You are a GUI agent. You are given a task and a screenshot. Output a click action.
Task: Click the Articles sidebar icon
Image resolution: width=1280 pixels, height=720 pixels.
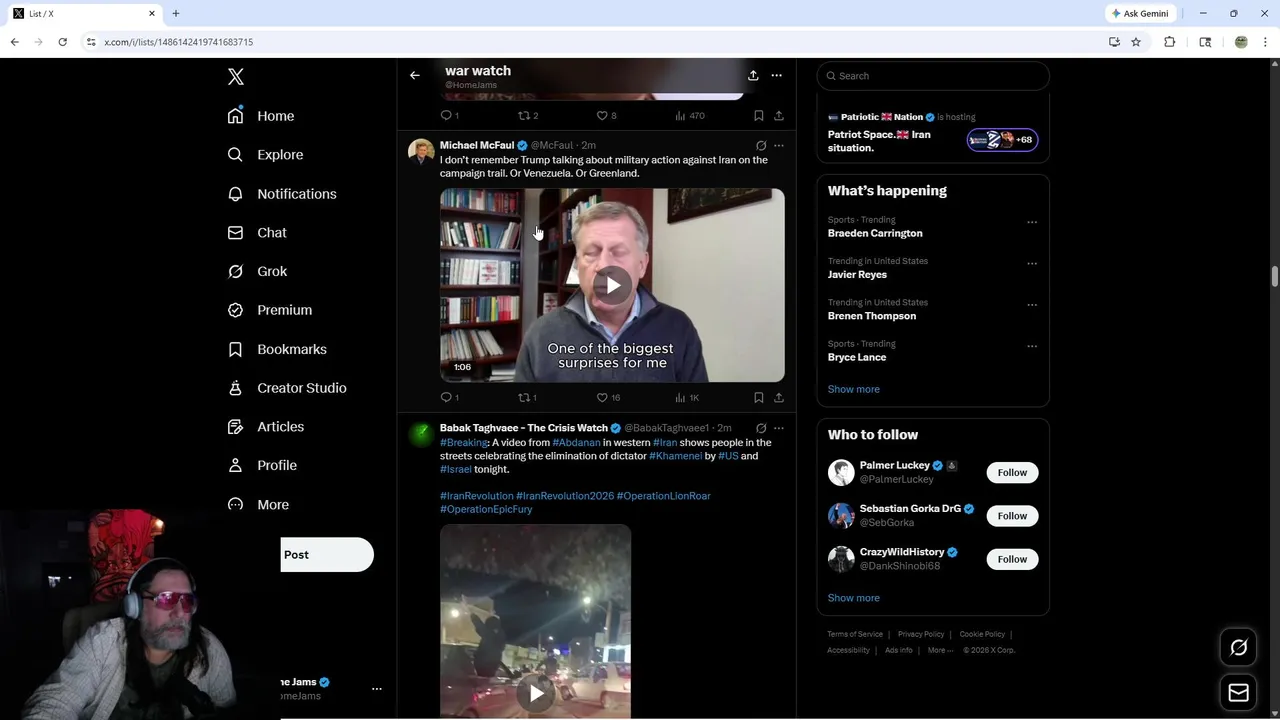click(x=236, y=427)
